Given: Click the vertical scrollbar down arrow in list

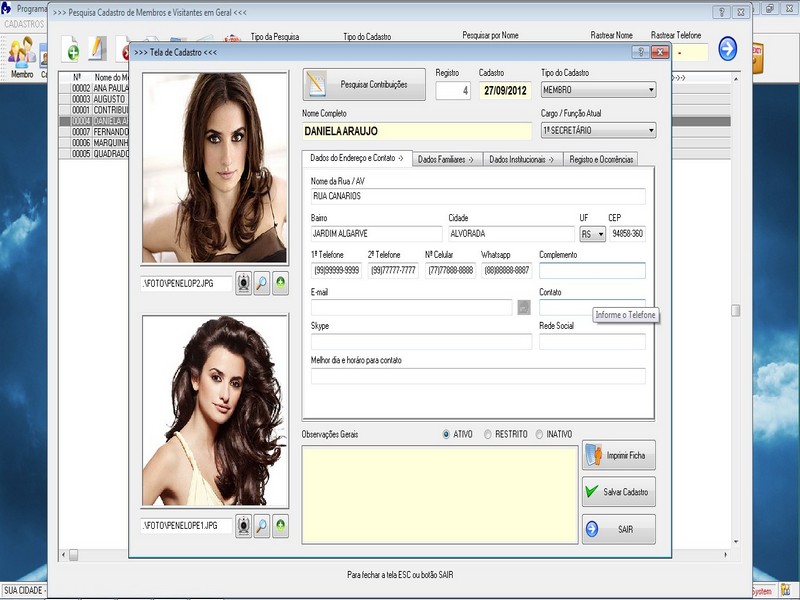Looking at the screenshot, I should (x=736, y=542).
